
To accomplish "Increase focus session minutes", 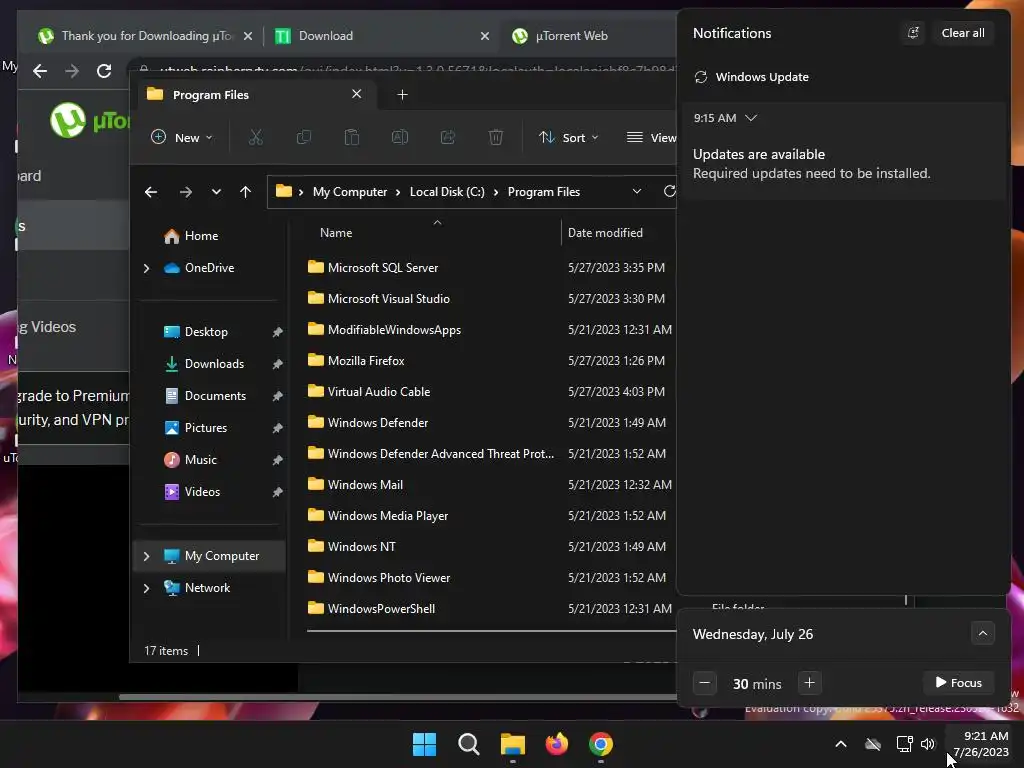I will pos(809,683).
